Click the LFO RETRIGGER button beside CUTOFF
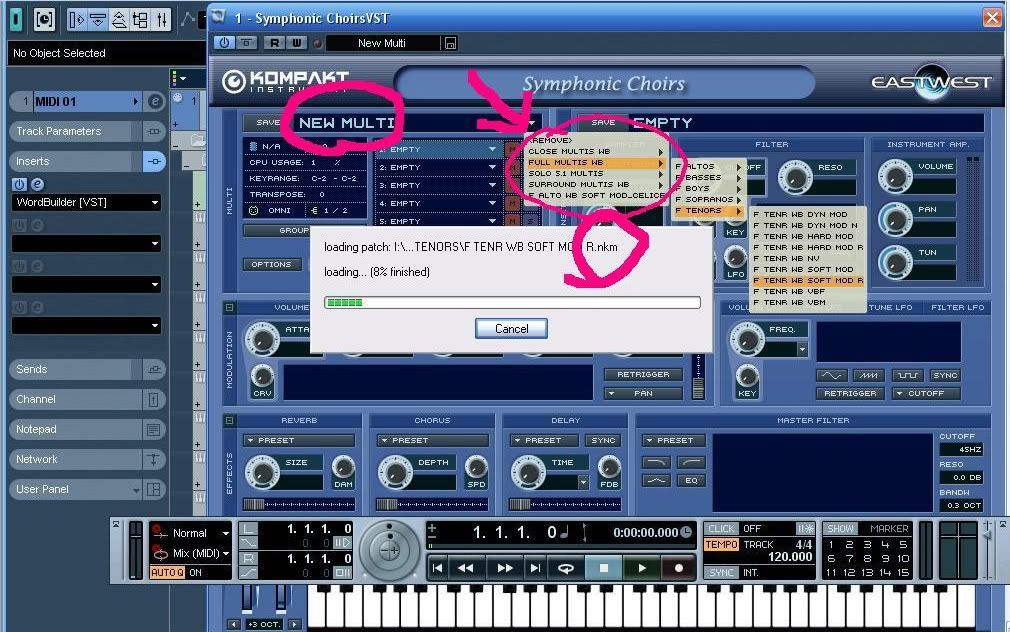The image size is (1010, 632). coord(850,393)
